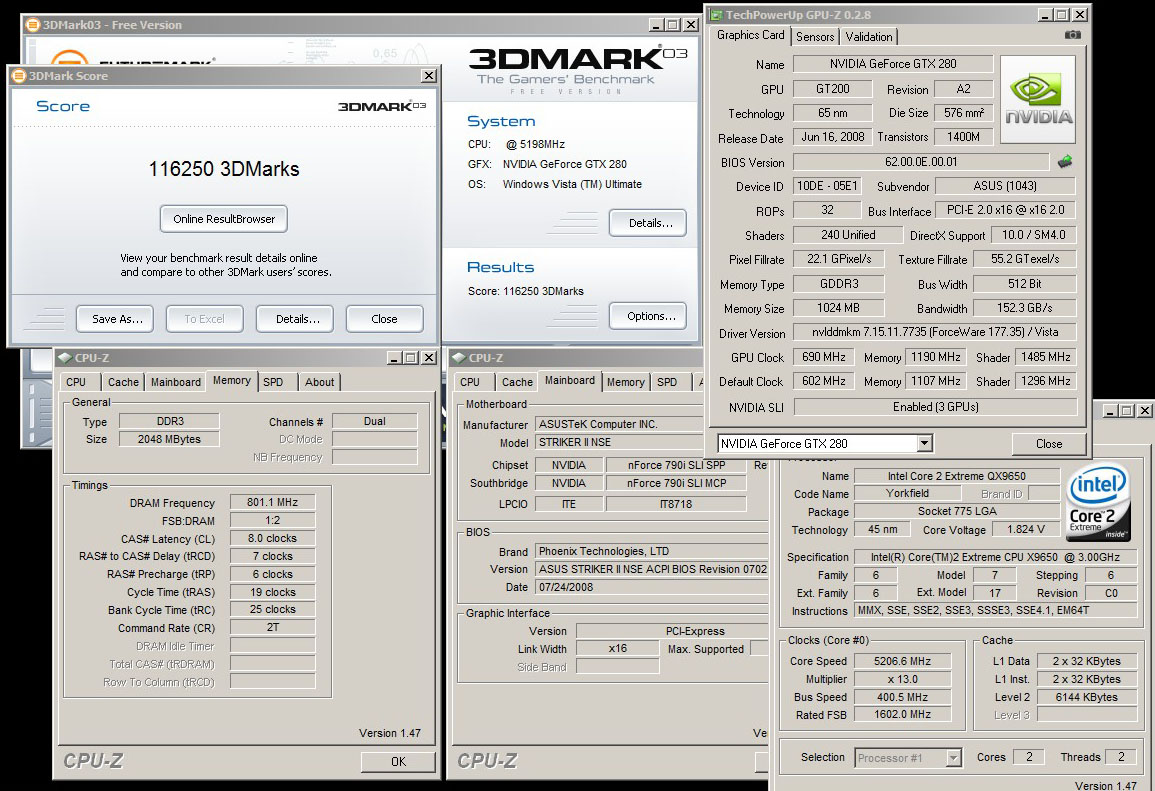Click the Core Speed value 5206.6 MHz
This screenshot has height=791, width=1155.
click(902, 661)
